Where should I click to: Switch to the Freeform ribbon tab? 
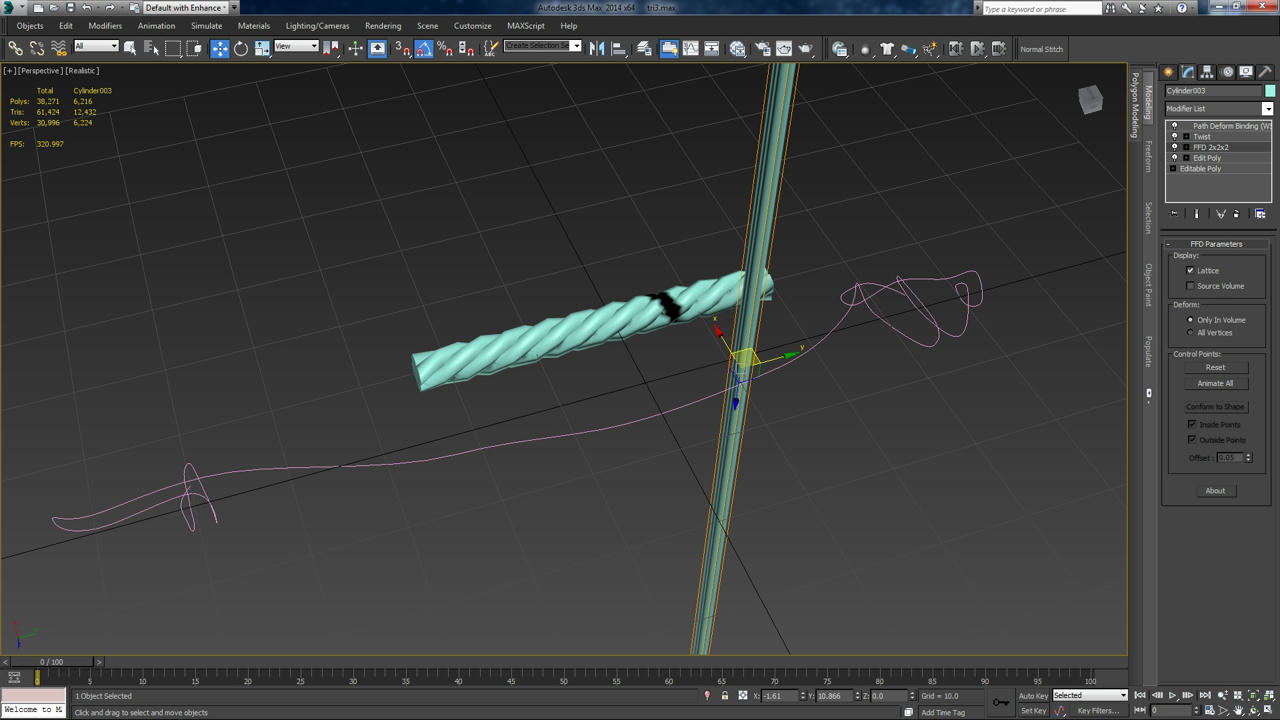point(1148,156)
